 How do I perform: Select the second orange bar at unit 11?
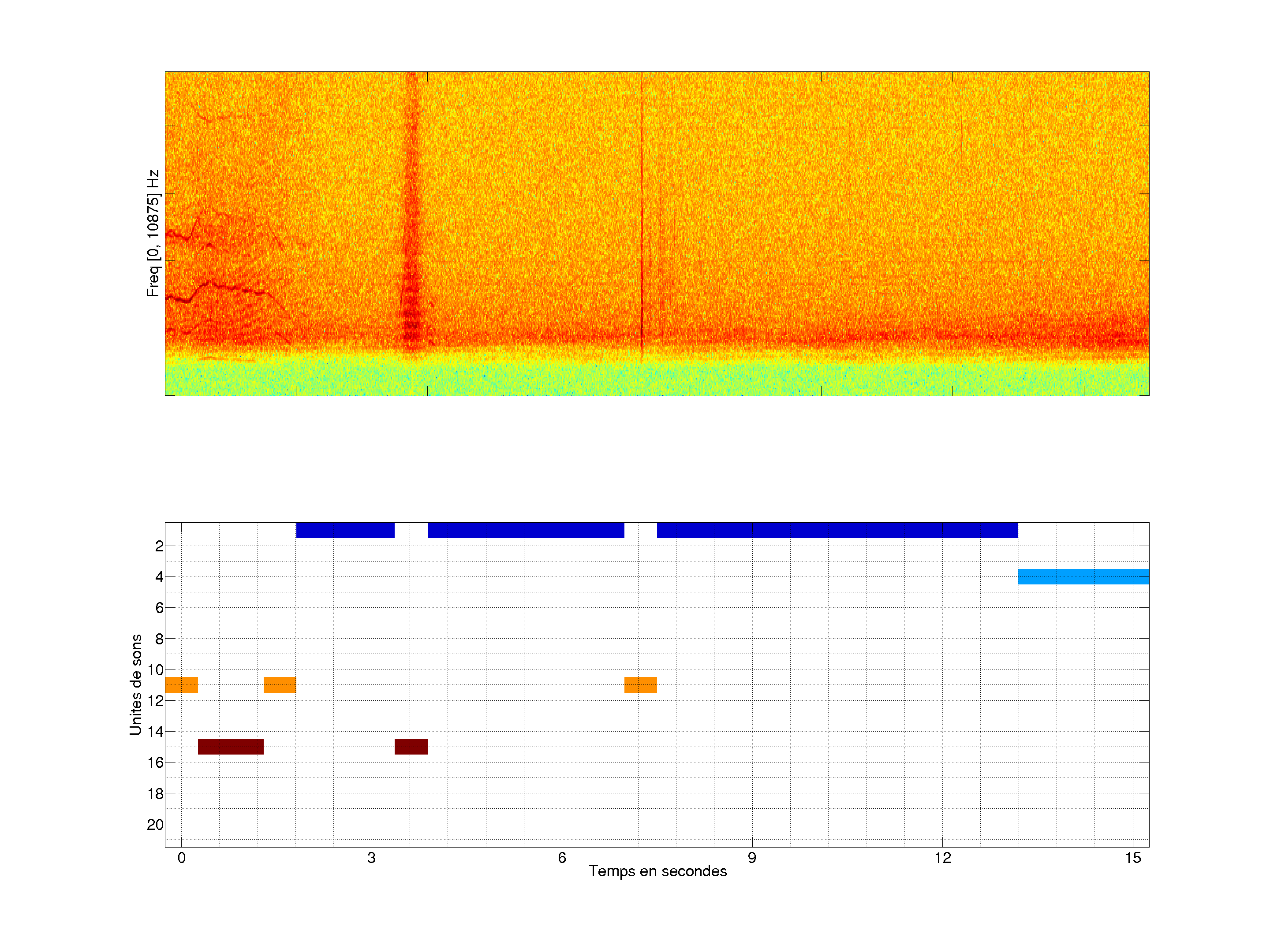tap(280, 684)
